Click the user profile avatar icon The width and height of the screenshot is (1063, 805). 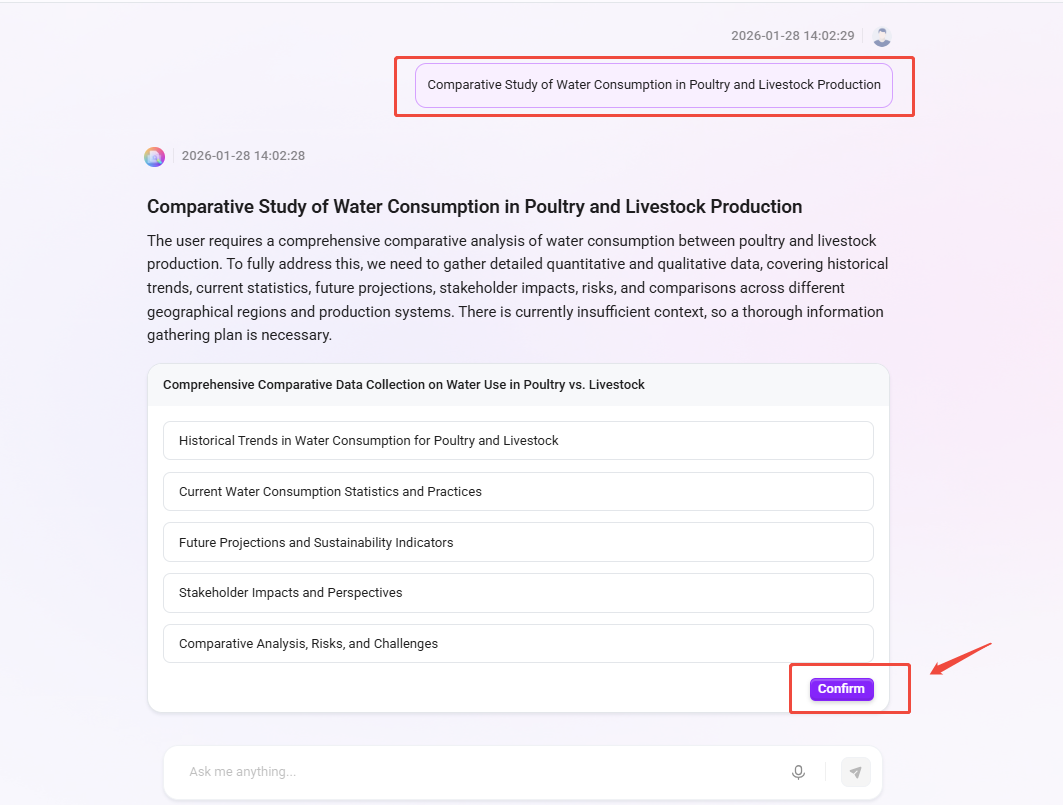click(x=881, y=36)
